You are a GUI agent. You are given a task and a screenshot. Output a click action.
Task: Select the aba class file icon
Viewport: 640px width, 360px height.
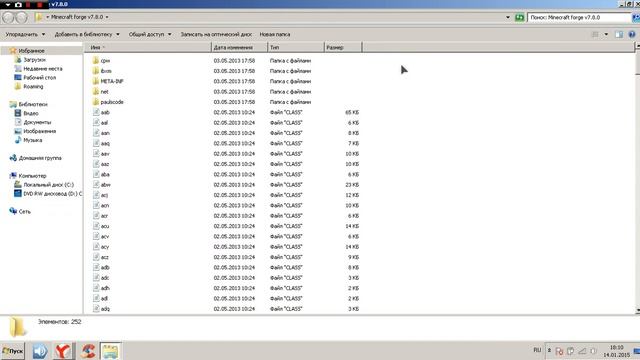[x=96, y=174]
